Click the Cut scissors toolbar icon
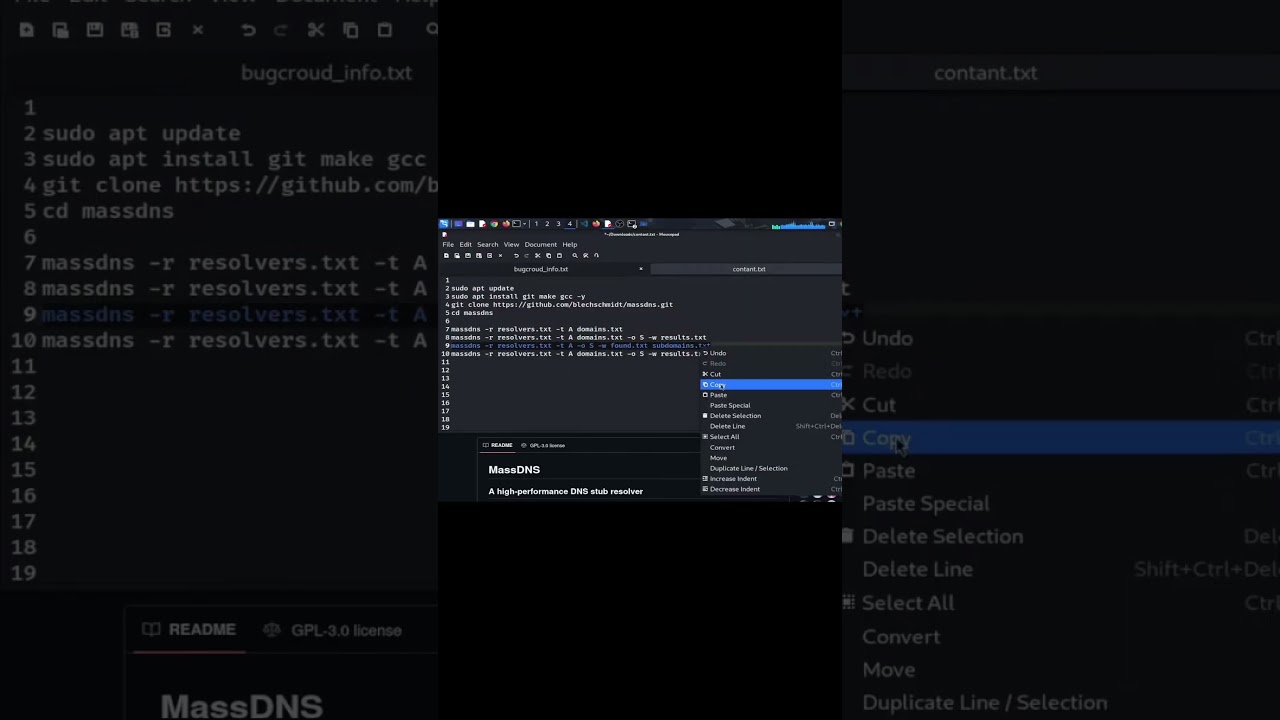The width and height of the screenshot is (1280, 720). (x=537, y=256)
